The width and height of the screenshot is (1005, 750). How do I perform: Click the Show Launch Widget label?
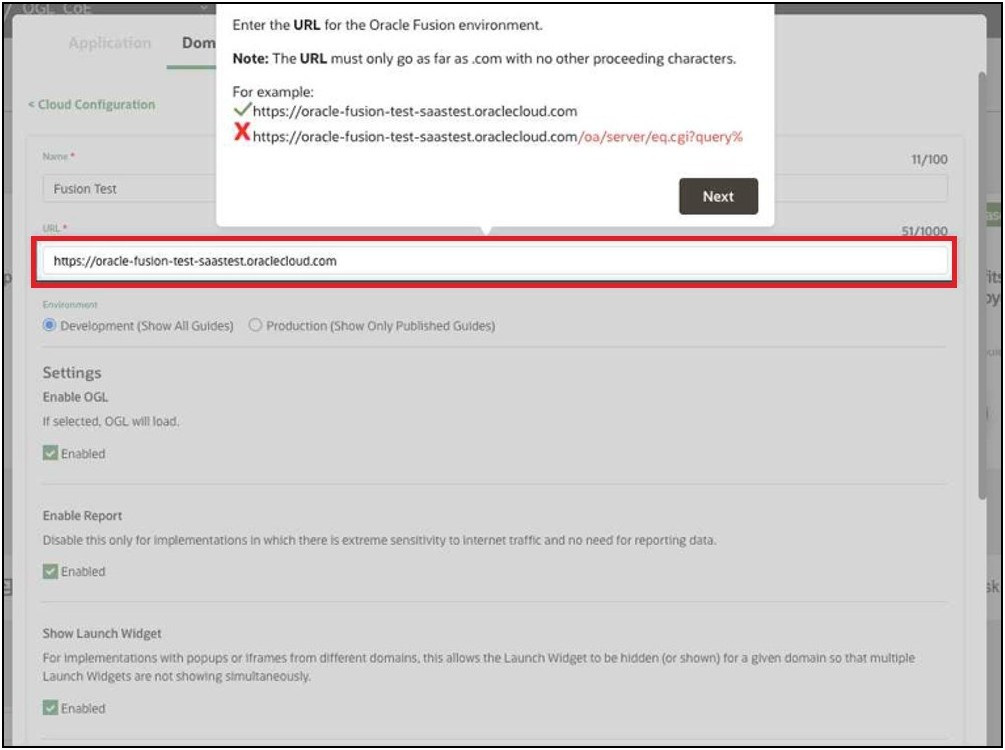pyautogui.click(x=102, y=633)
